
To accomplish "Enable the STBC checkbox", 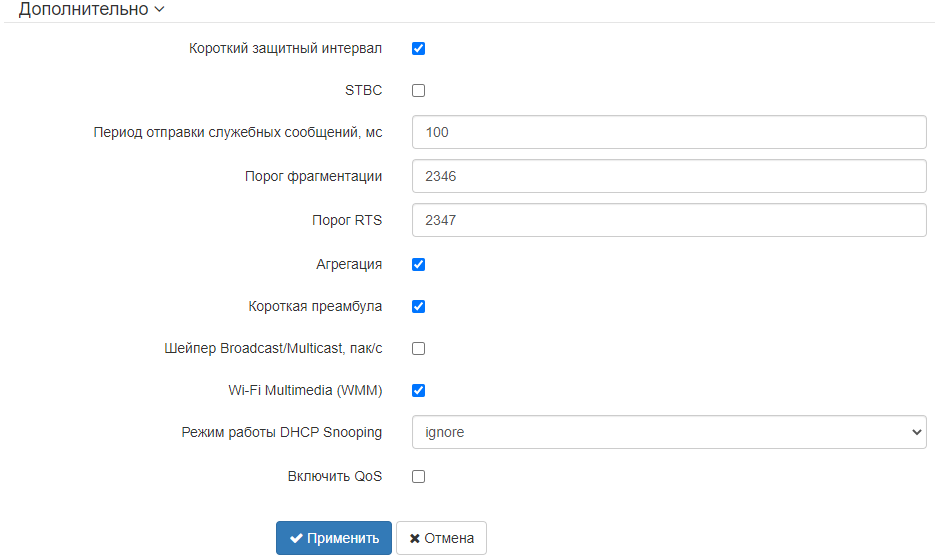I will pyautogui.click(x=419, y=90).
